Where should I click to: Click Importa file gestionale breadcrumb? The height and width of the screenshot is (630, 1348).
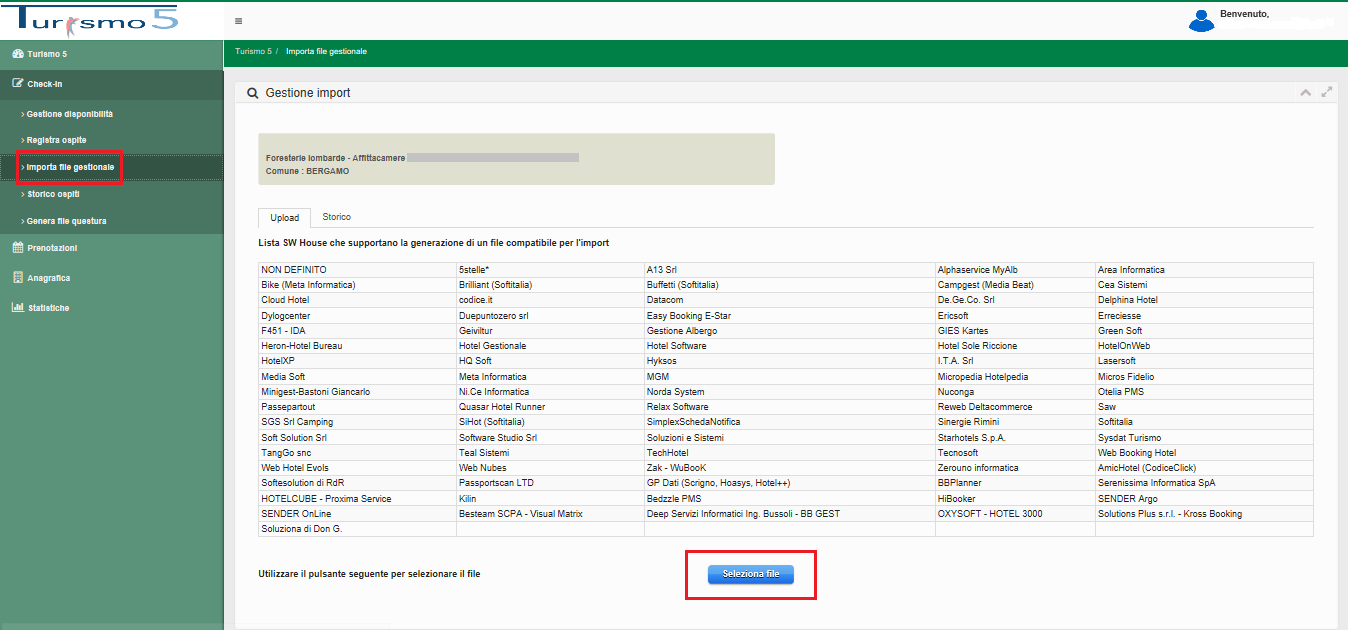click(x=326, y=51)
